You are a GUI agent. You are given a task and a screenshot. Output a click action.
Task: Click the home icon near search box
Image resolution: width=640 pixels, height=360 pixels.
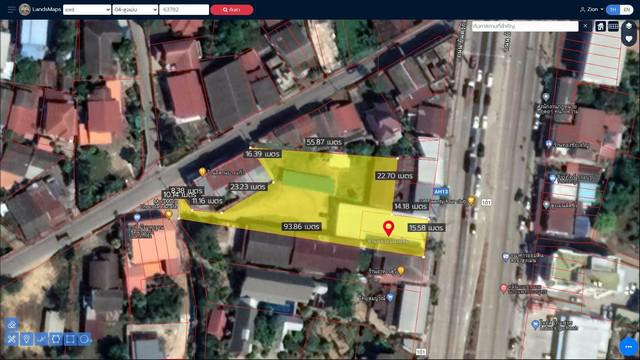[x=600, y=27]
